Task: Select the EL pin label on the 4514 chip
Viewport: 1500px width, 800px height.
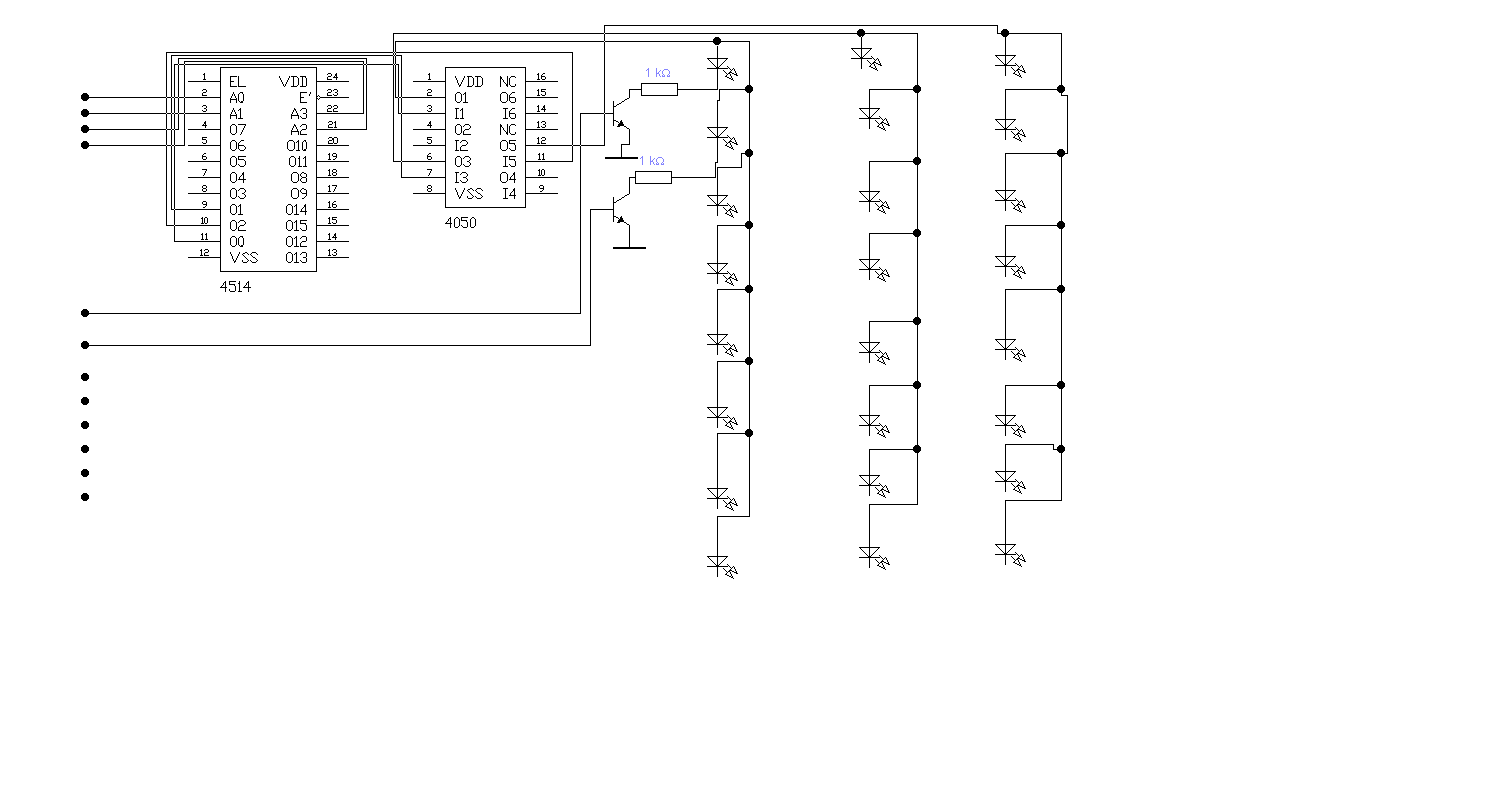Action: (237, 81)
